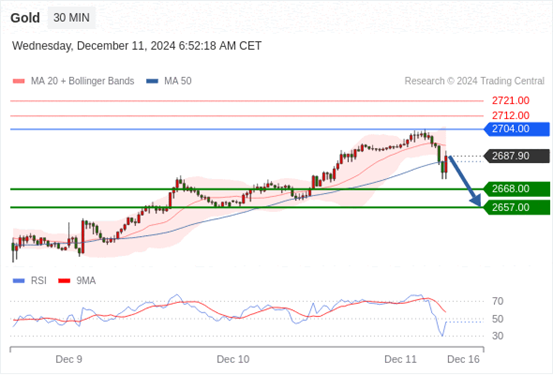
Task: Click the MA 50 blue legend swatch
Action: (x=152, y=81)
